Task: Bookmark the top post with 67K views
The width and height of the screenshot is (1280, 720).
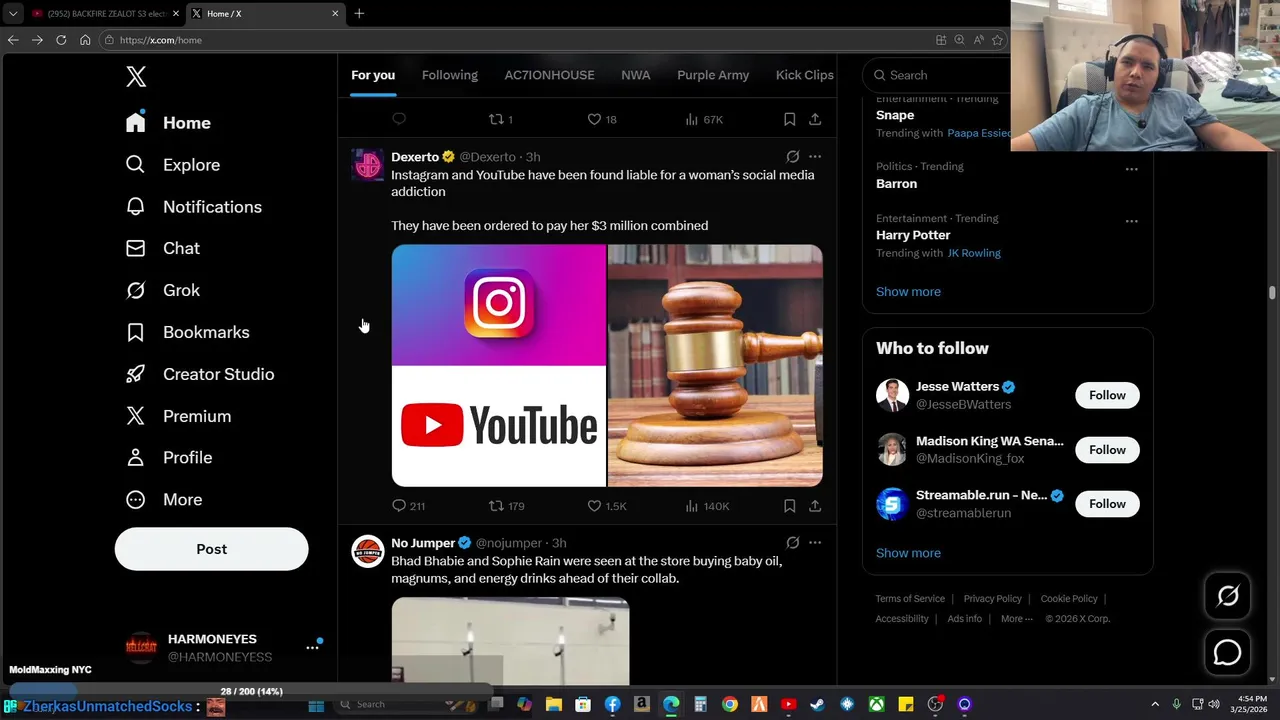Action: 789,119
